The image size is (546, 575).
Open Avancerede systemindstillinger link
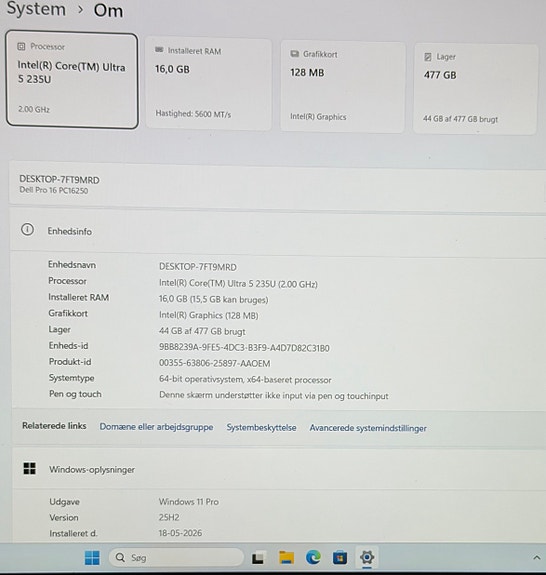click(368, 428)
